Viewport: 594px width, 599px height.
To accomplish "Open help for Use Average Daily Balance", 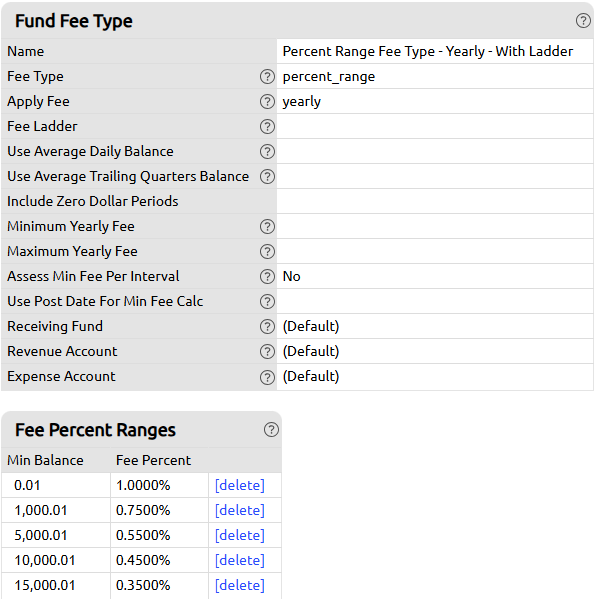I will click(267, 151).
